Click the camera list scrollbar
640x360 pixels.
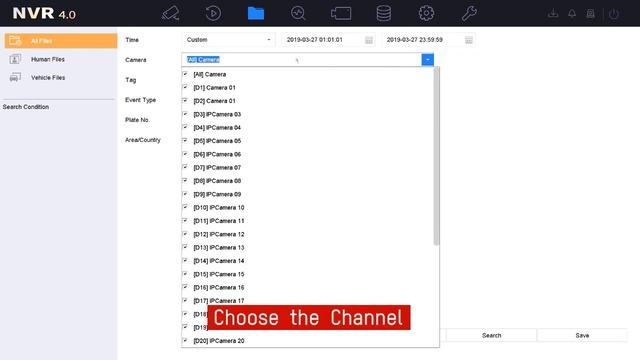click(436, 156)
